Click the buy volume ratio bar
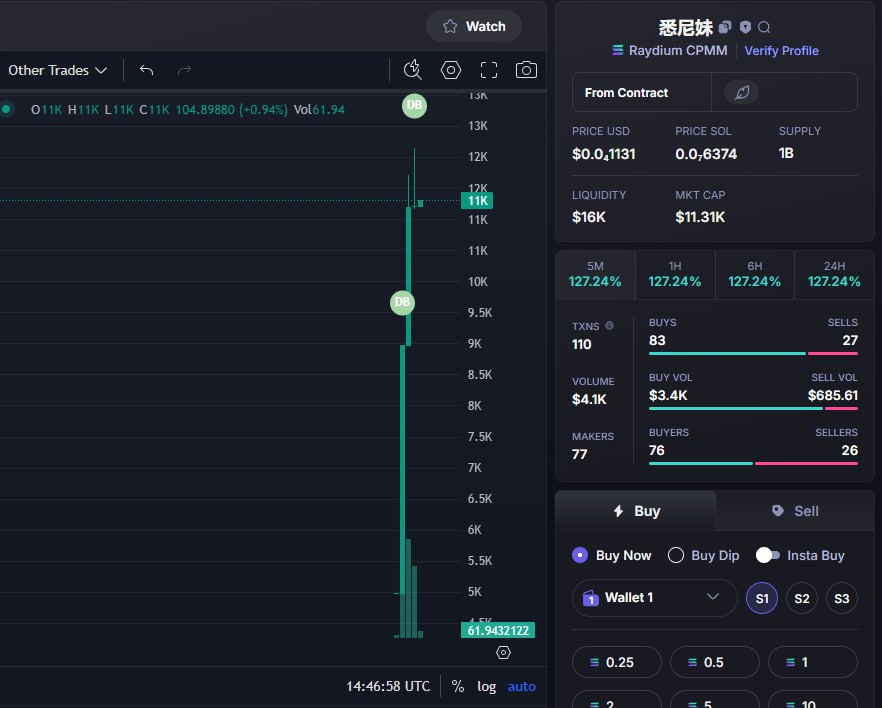 click(753, 409)
